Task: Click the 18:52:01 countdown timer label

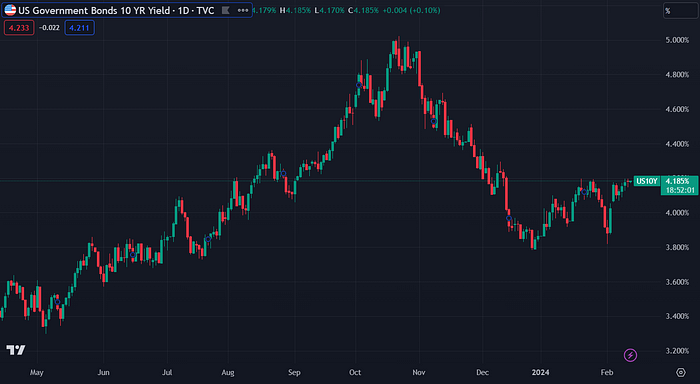Action: tap(680, 190)
